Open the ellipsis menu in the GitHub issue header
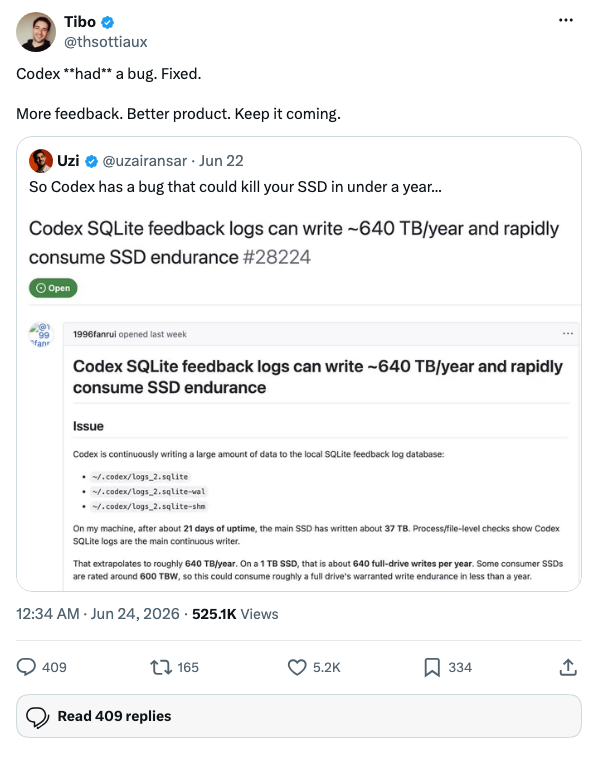 click(x=567, y=334)
